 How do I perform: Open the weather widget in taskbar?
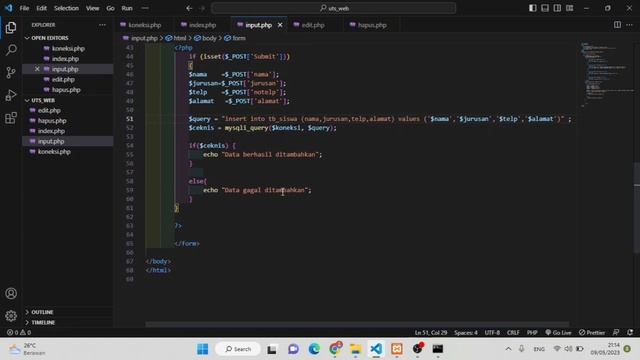click(28, 349)
